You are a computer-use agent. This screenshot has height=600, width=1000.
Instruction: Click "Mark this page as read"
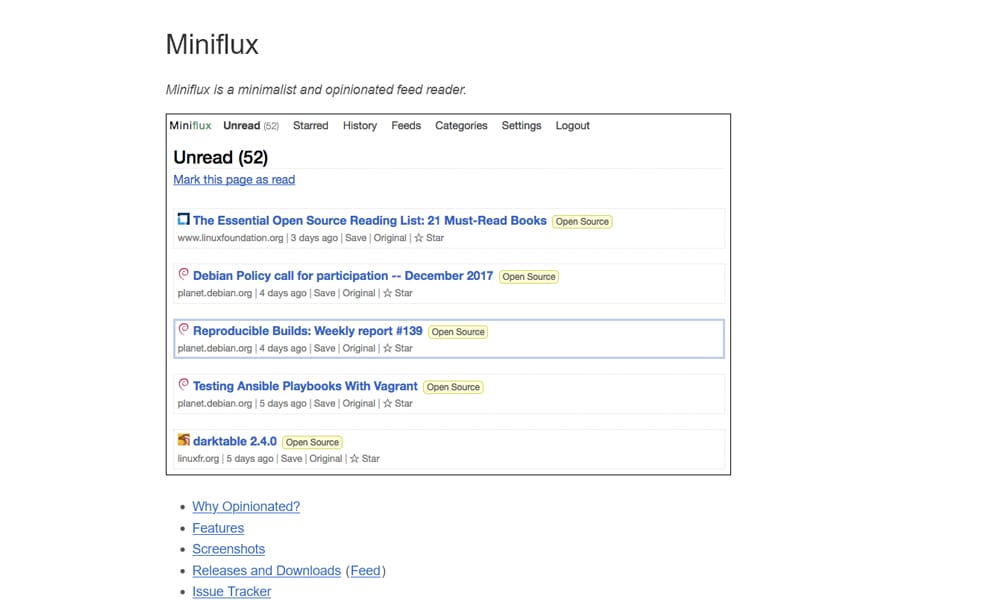tap(233, 179)
